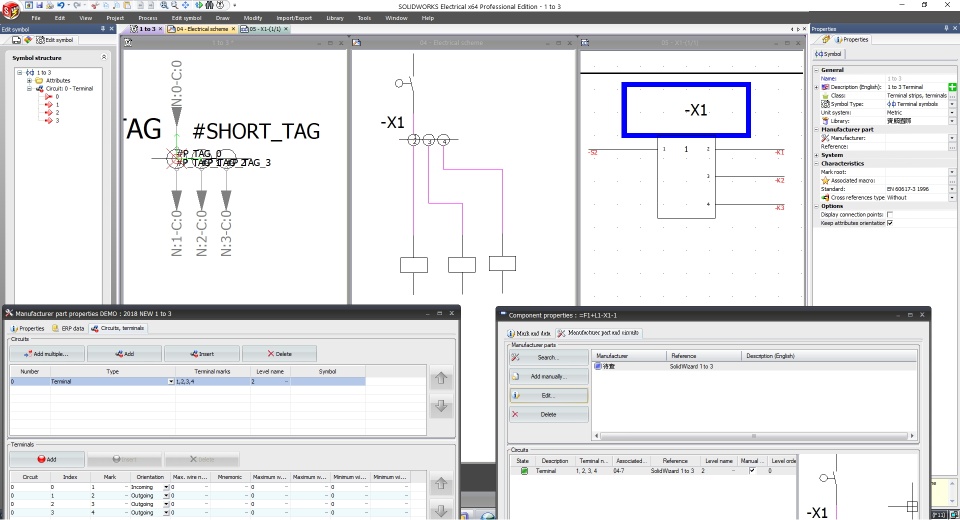Screen dimensions: 960x520
Task: Open the Incoming orientation dropdown
Action: [x=166, y=488]
